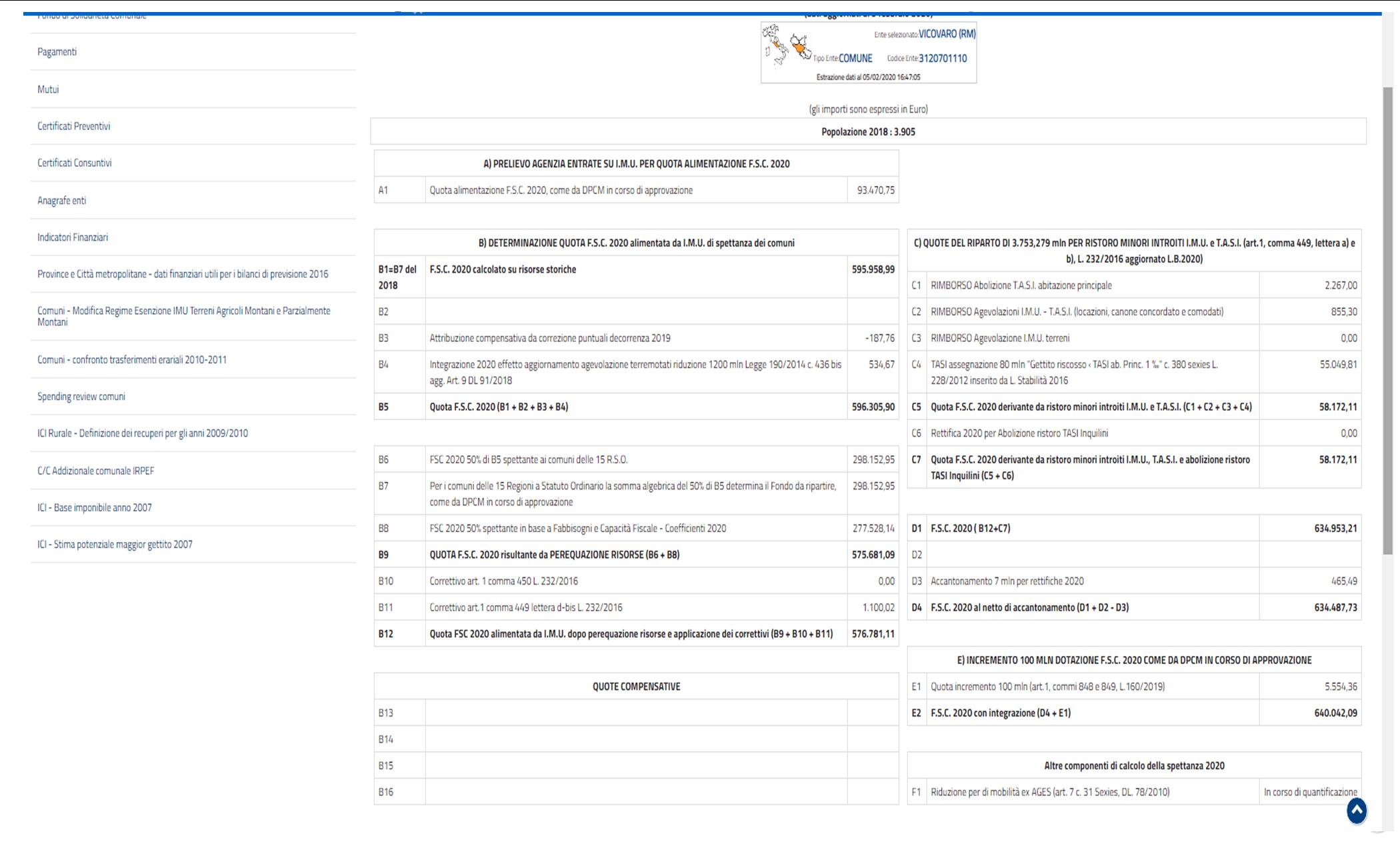
Task: Click the C6 Rettifica 2020 description
Action: click(x=1019, y=433)
